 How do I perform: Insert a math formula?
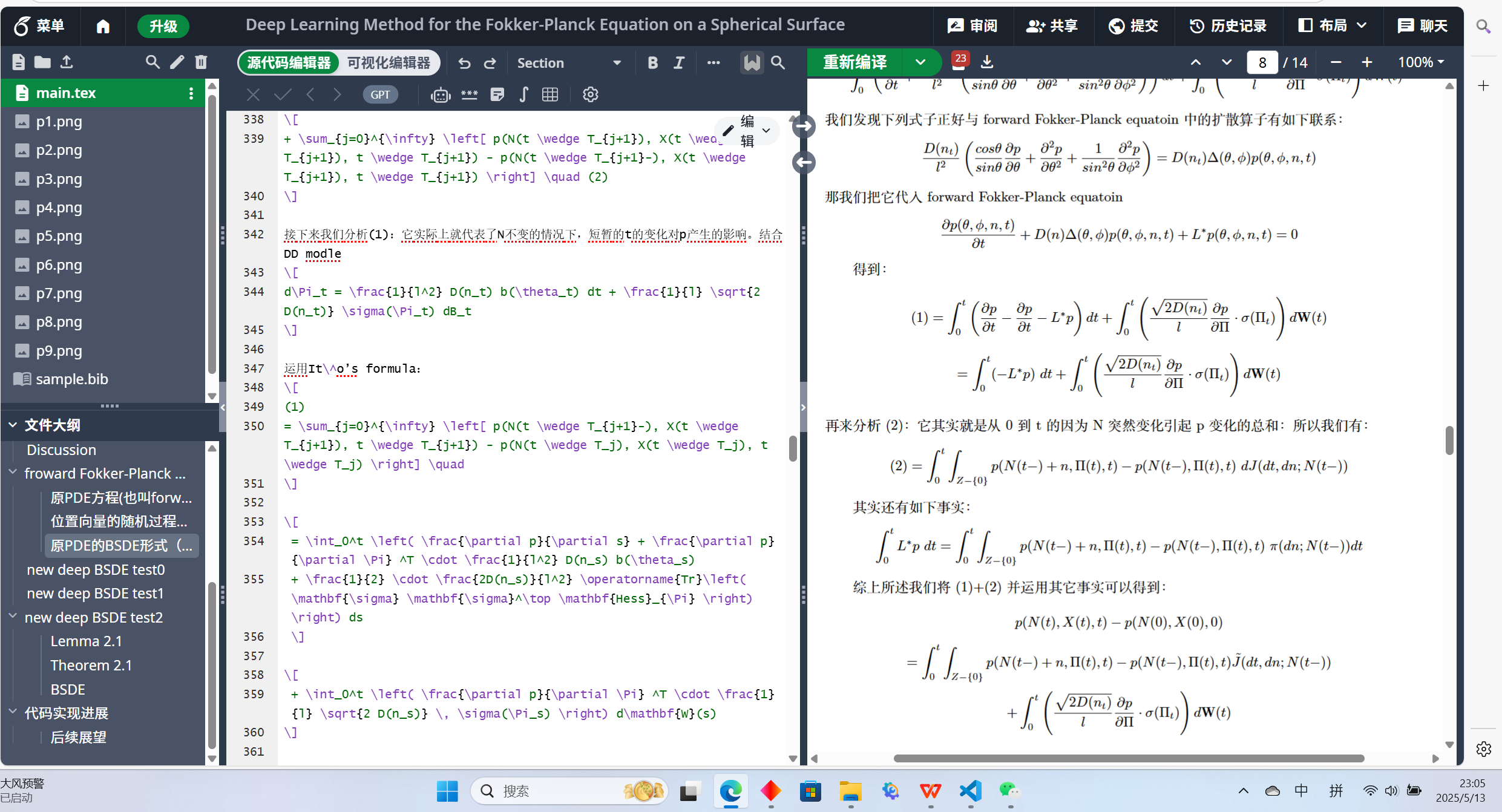point(524,94)
